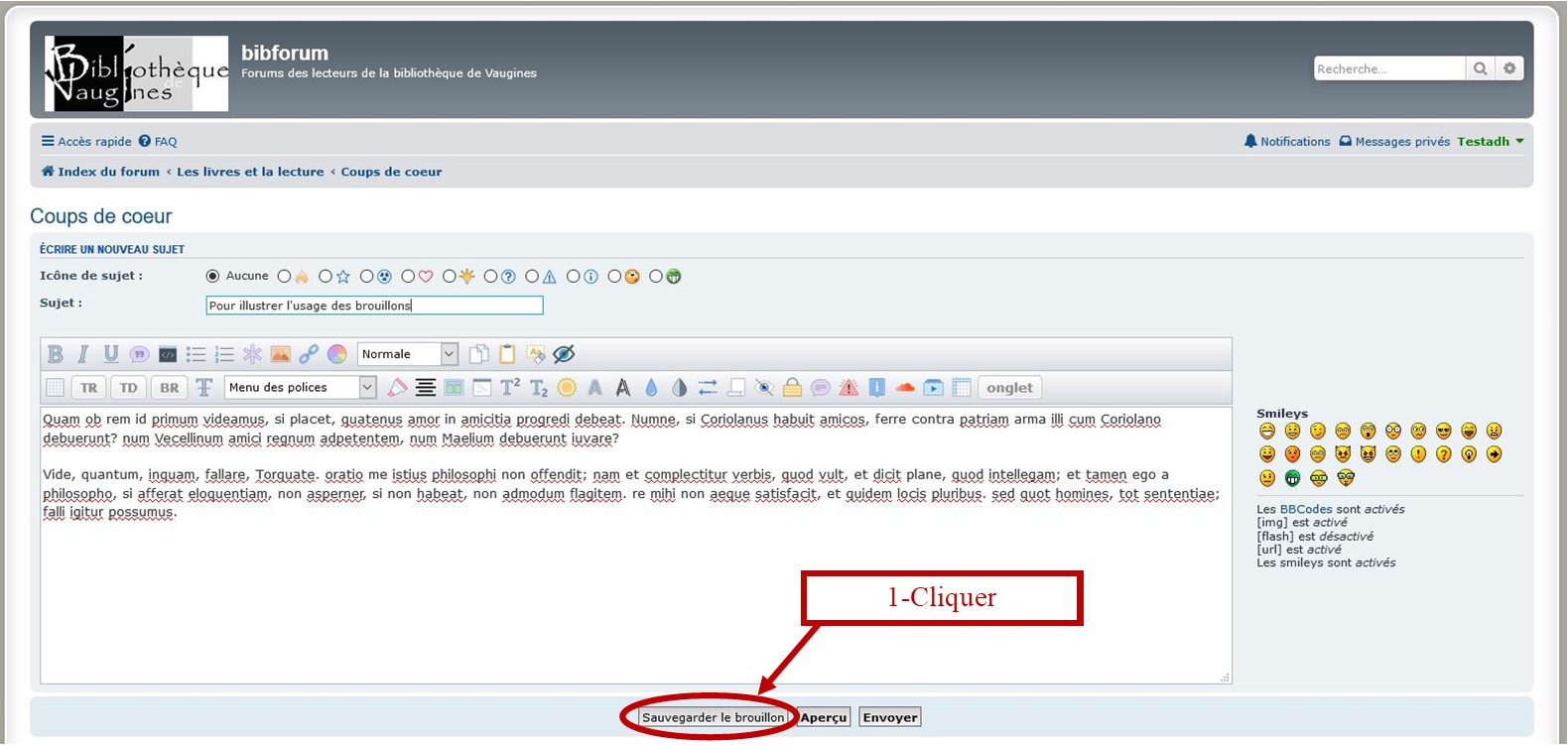
Task: Open the font colour picker wheel
Action: (337, 354)
